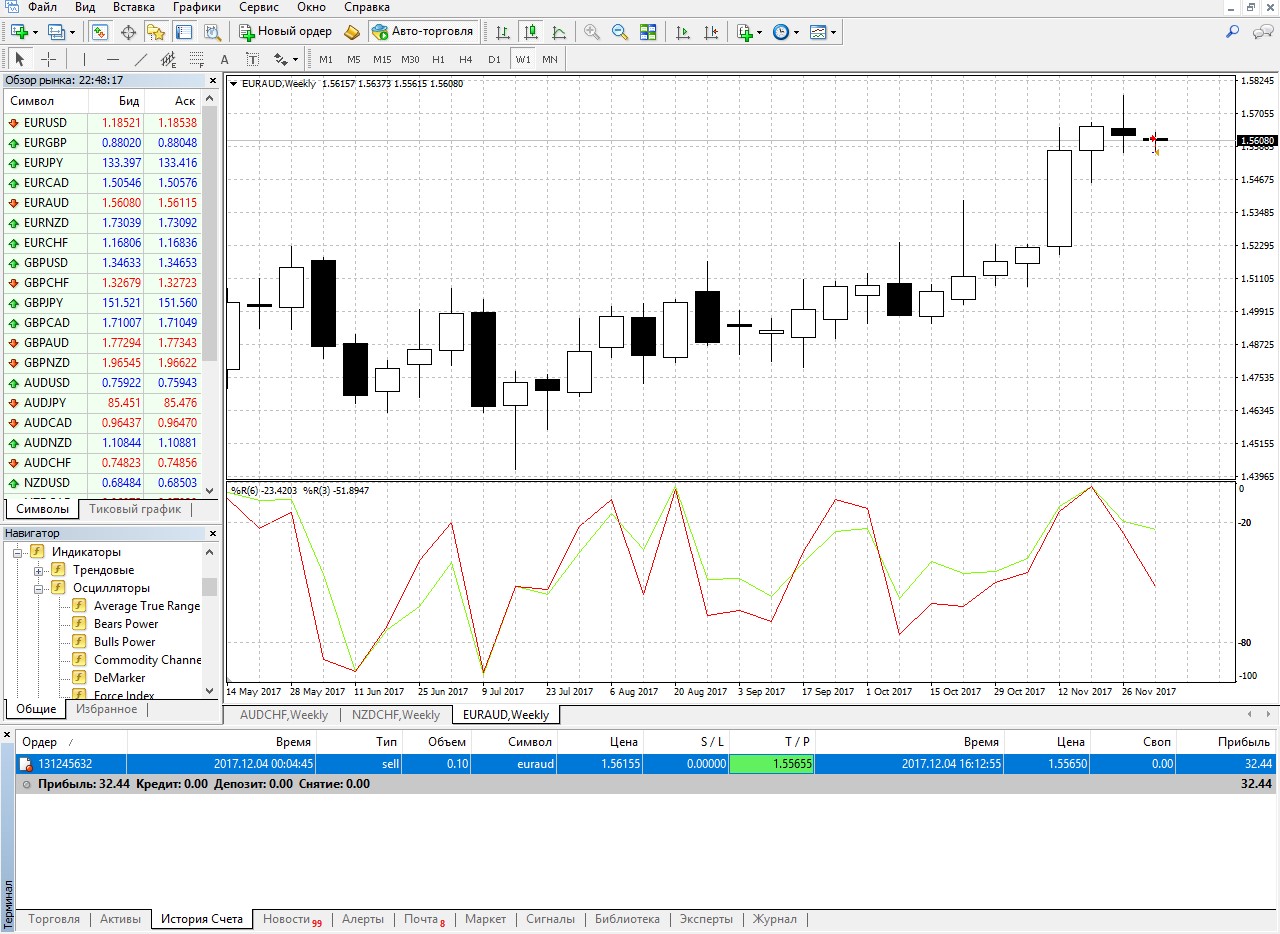This screenshot has height=934, width=1280.
Task: Select the trendline drawing tool
Action: click(x=141, y=59)
